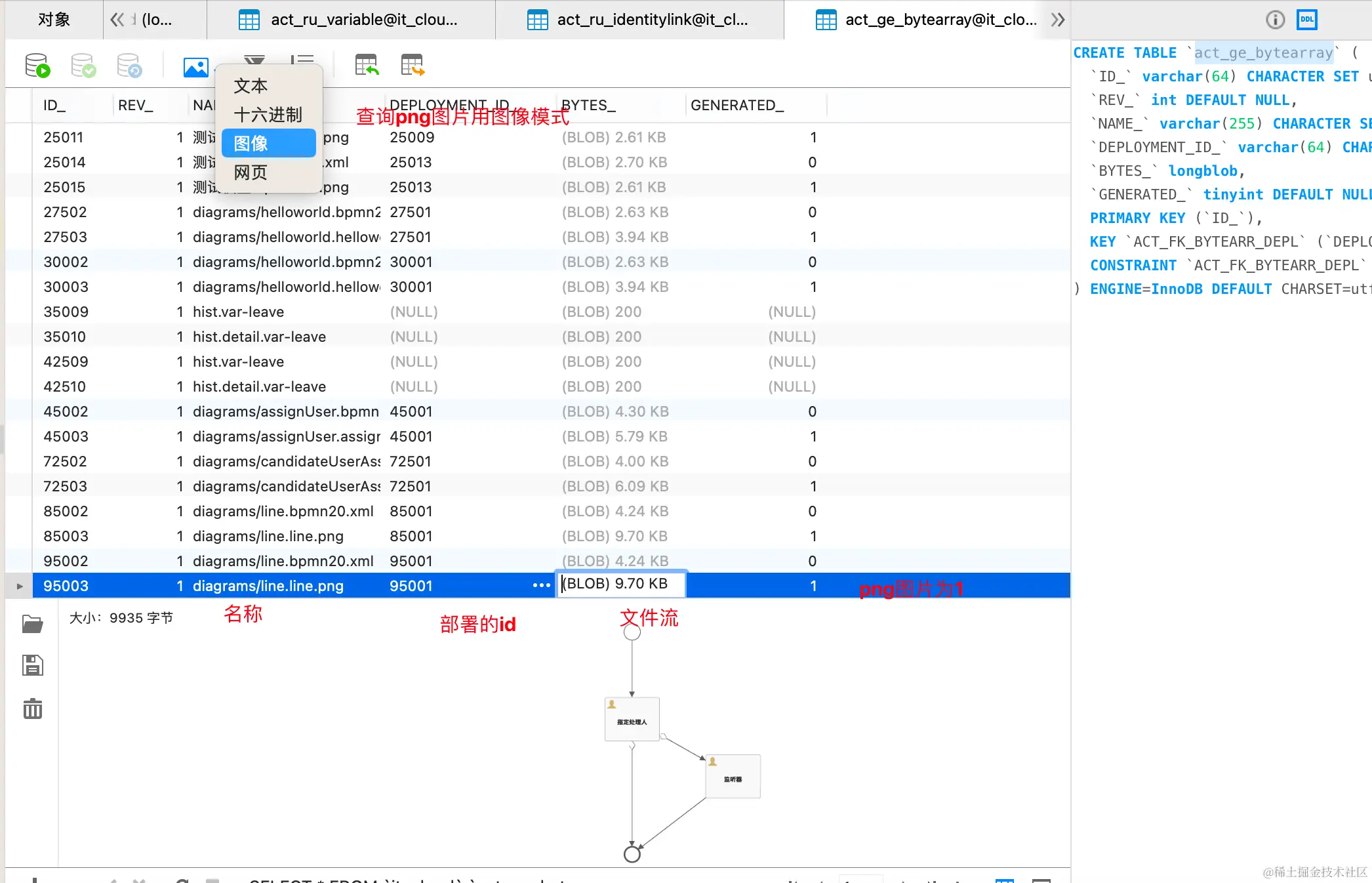Click the DDL panel icon
Viewport: 1372px width, 883px height.
coord(1306,20)
